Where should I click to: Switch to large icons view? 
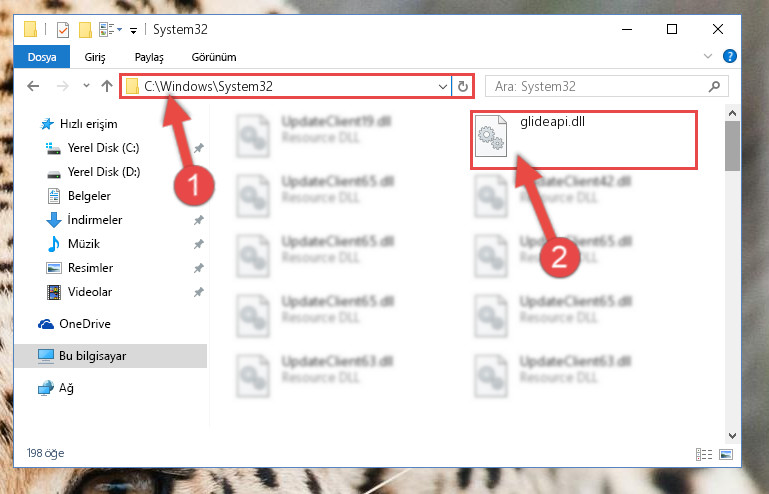click(x=726, y=454)
